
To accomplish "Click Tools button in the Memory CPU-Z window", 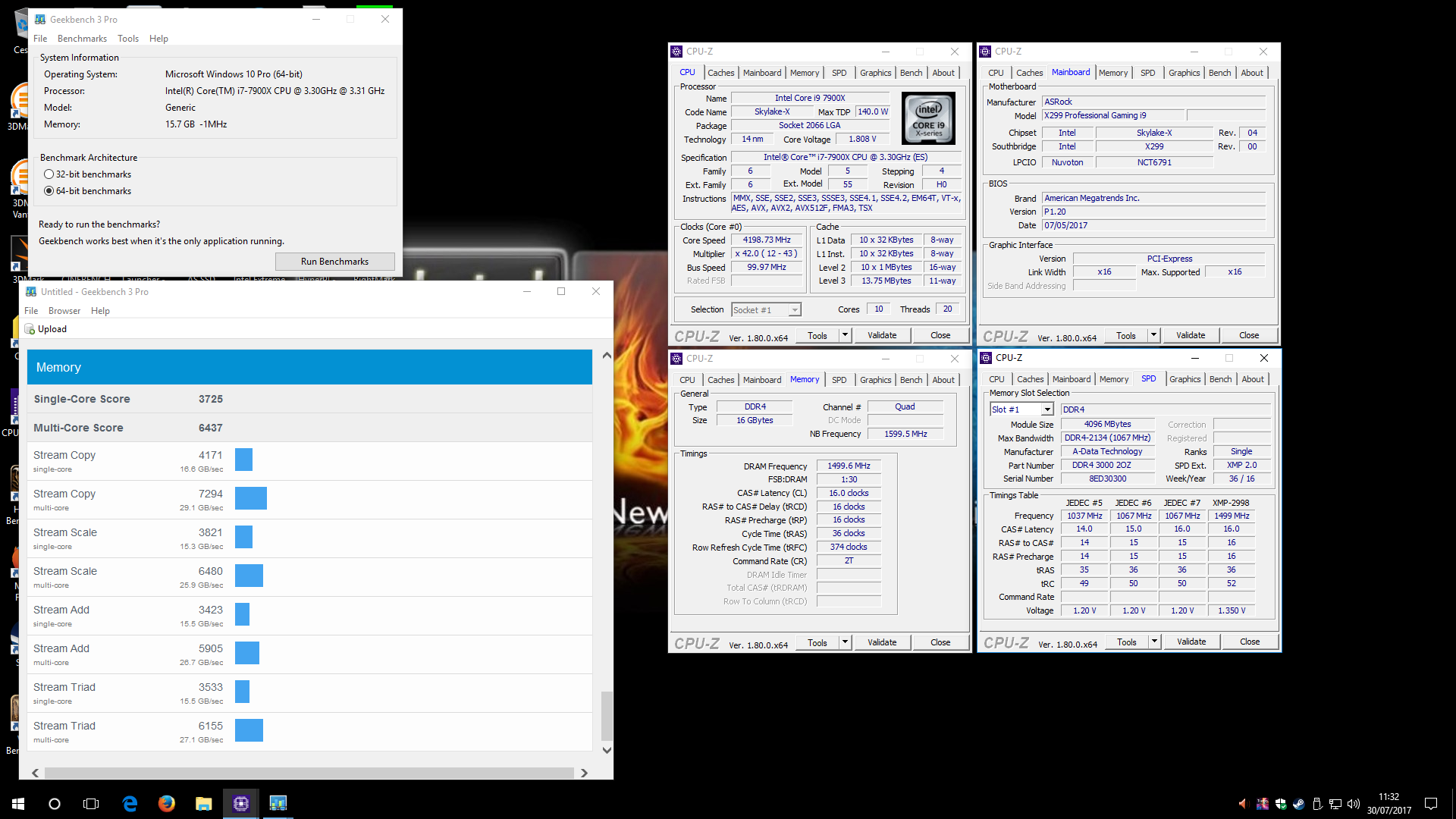I will point(817,642).
